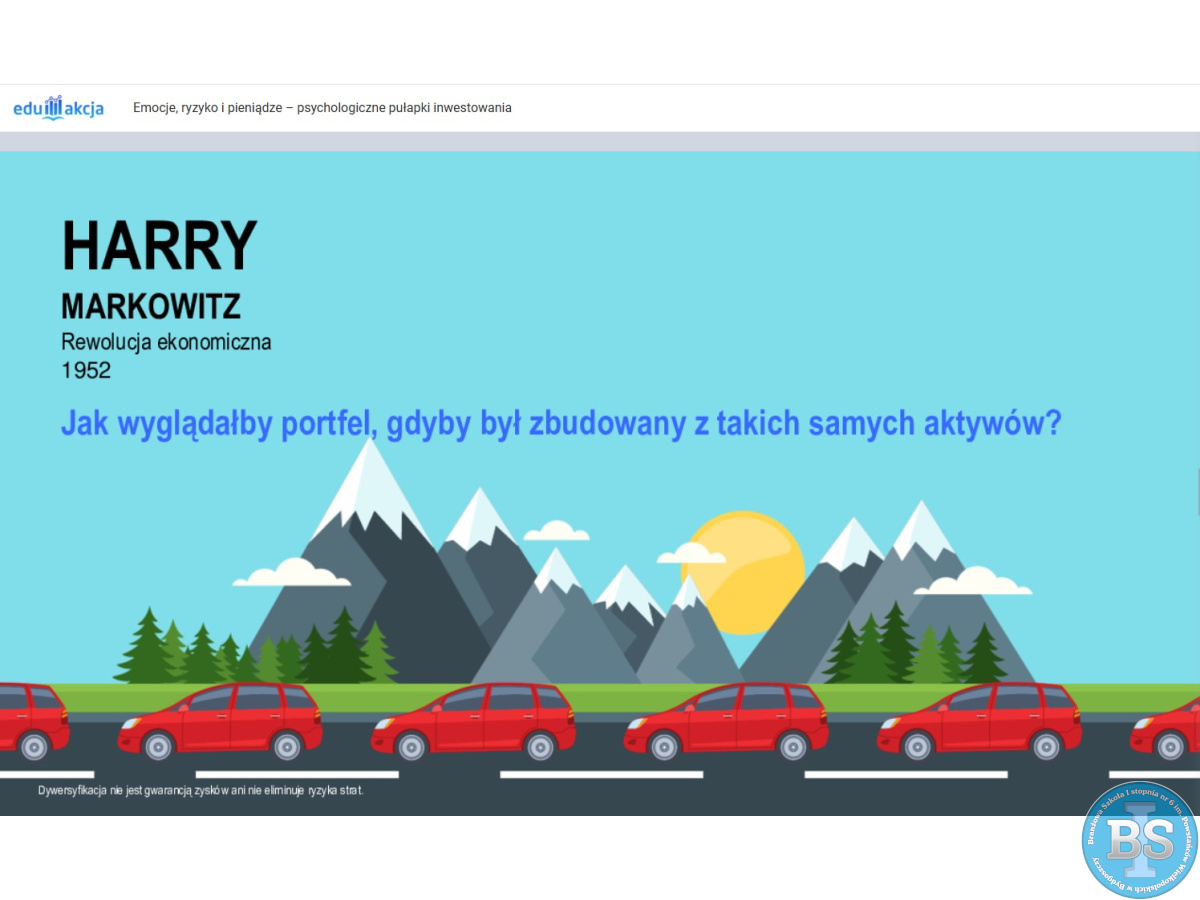Click the blue question about portfel aktywów

[560, 423]
